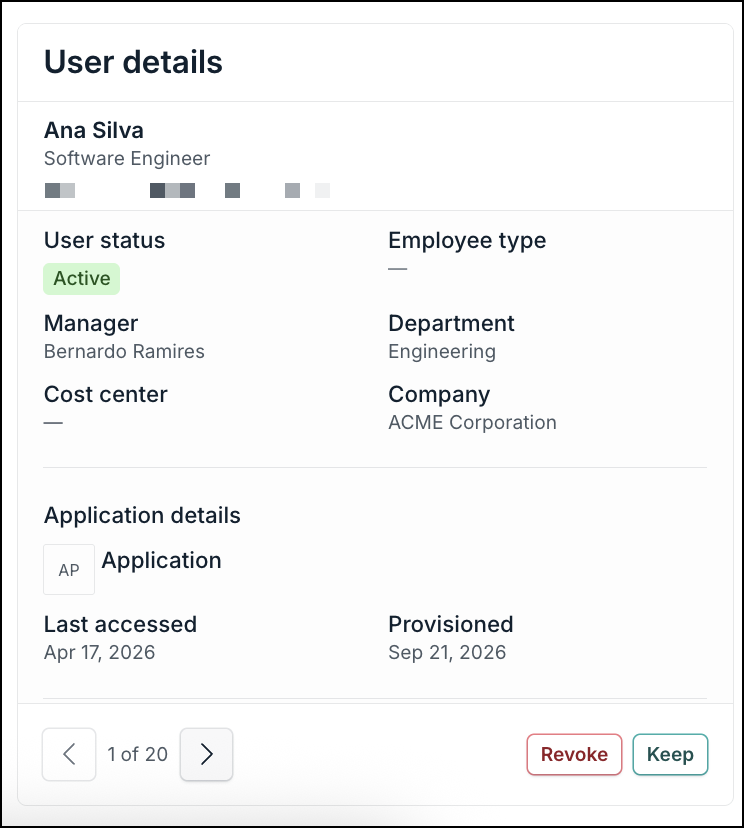Image resolution: width=744 pixels, height=828 pixels.
Task: Click the Employee type label
Action: coord(467,241)
